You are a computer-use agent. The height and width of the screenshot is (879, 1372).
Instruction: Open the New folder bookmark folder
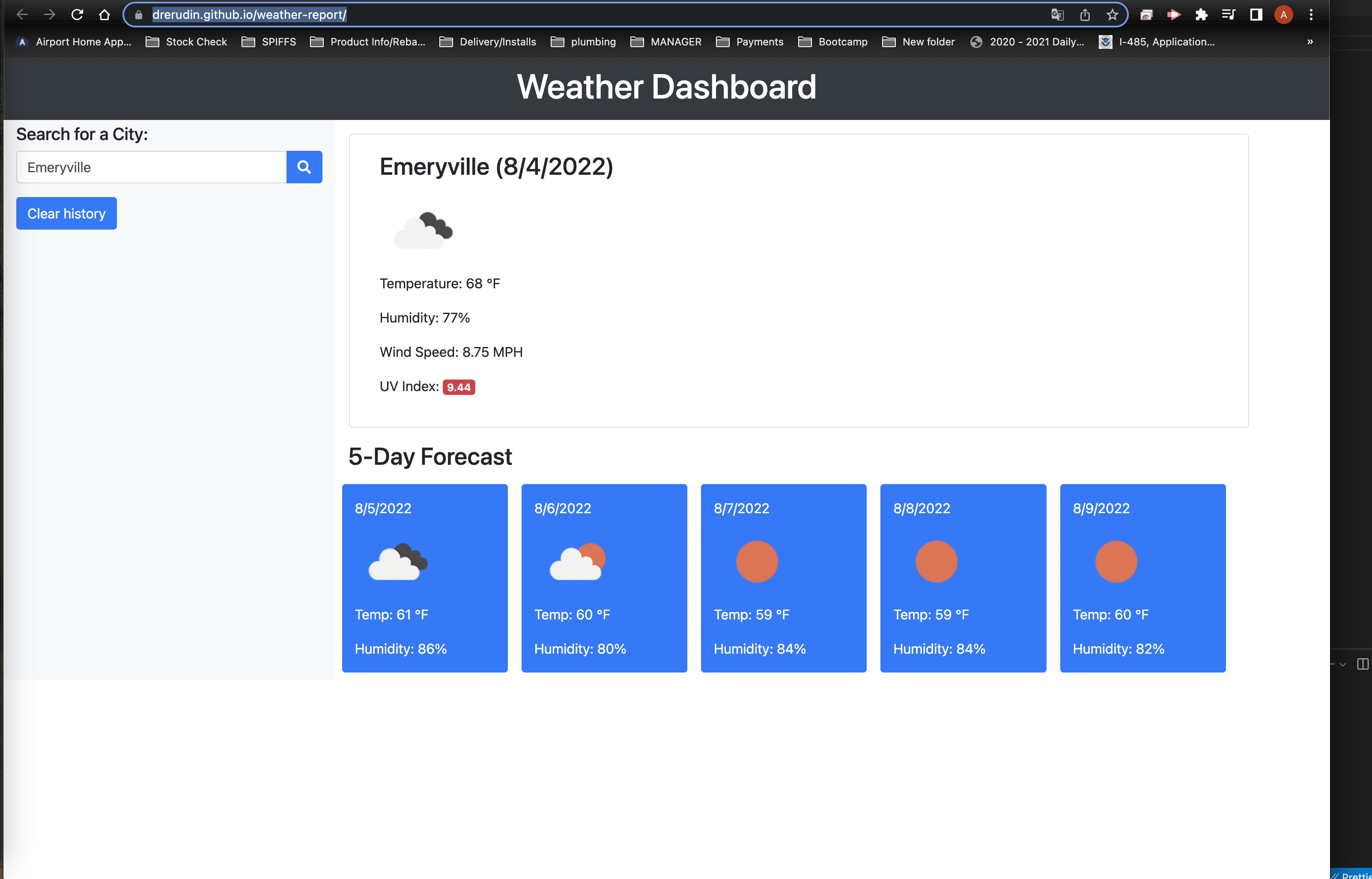pos(919,42)
